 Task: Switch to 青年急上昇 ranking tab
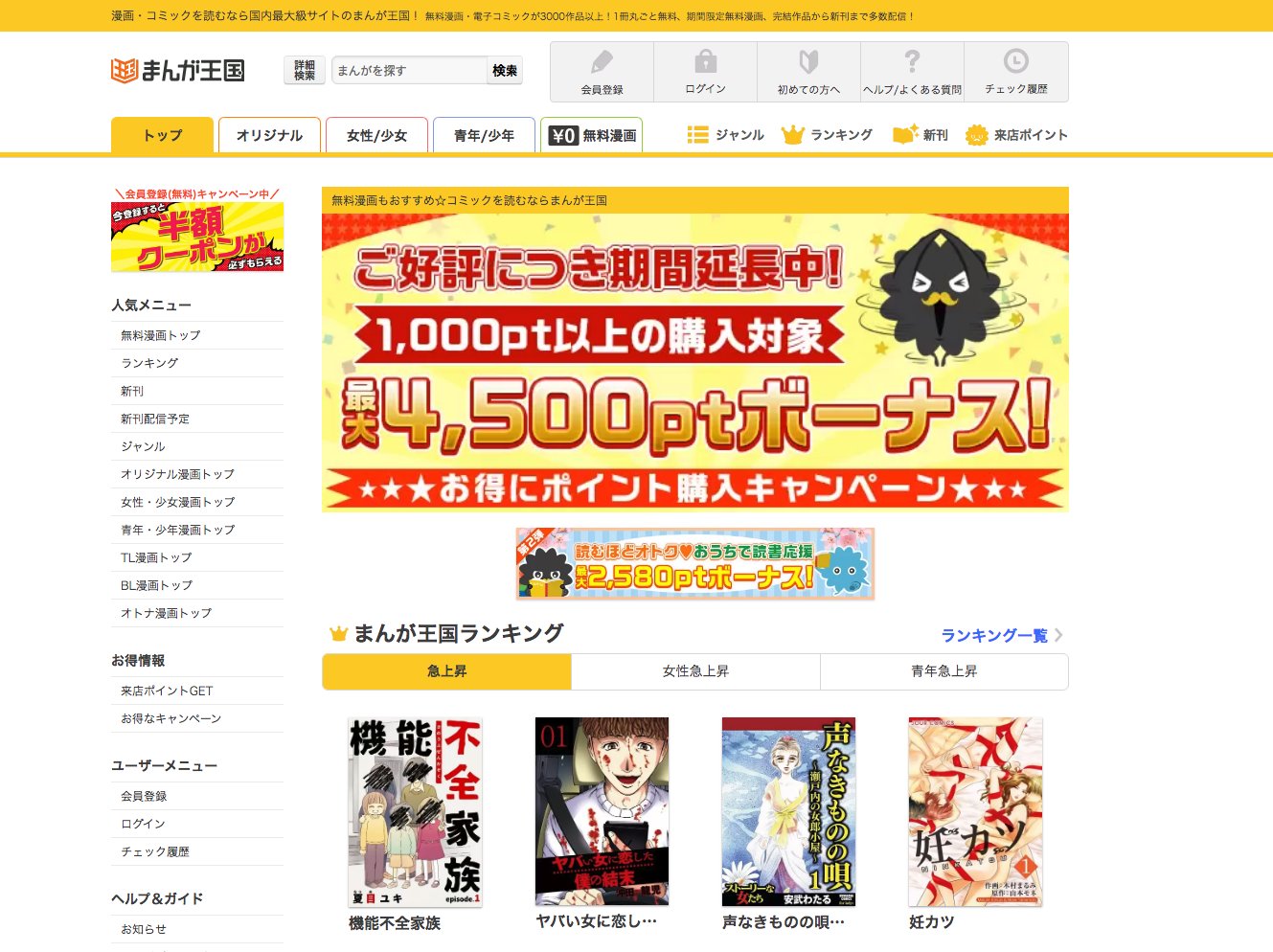tap(944, 671)
